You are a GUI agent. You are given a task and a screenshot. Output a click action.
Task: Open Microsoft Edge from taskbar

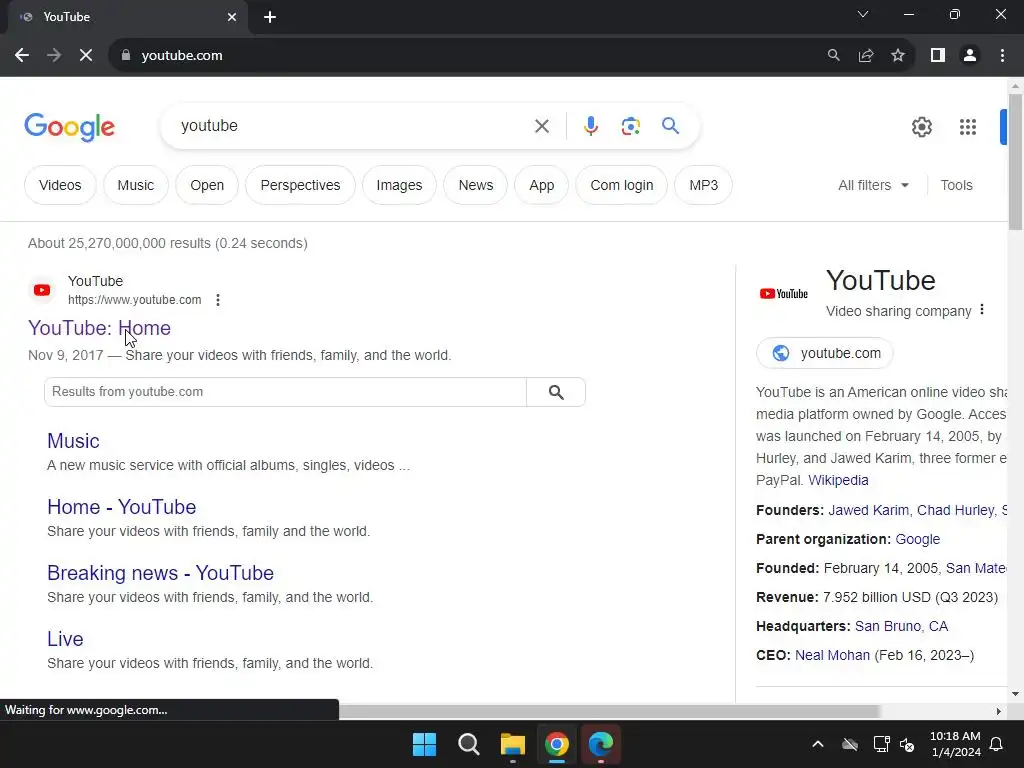pyautogui.click(x=601, y=744)
